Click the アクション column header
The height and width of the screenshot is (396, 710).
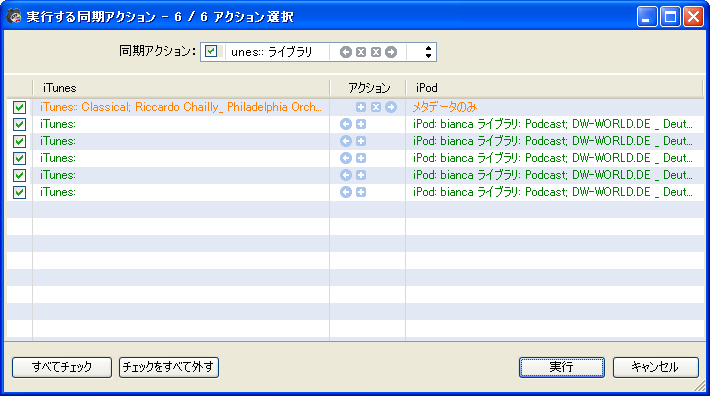(x=368, y=87)
